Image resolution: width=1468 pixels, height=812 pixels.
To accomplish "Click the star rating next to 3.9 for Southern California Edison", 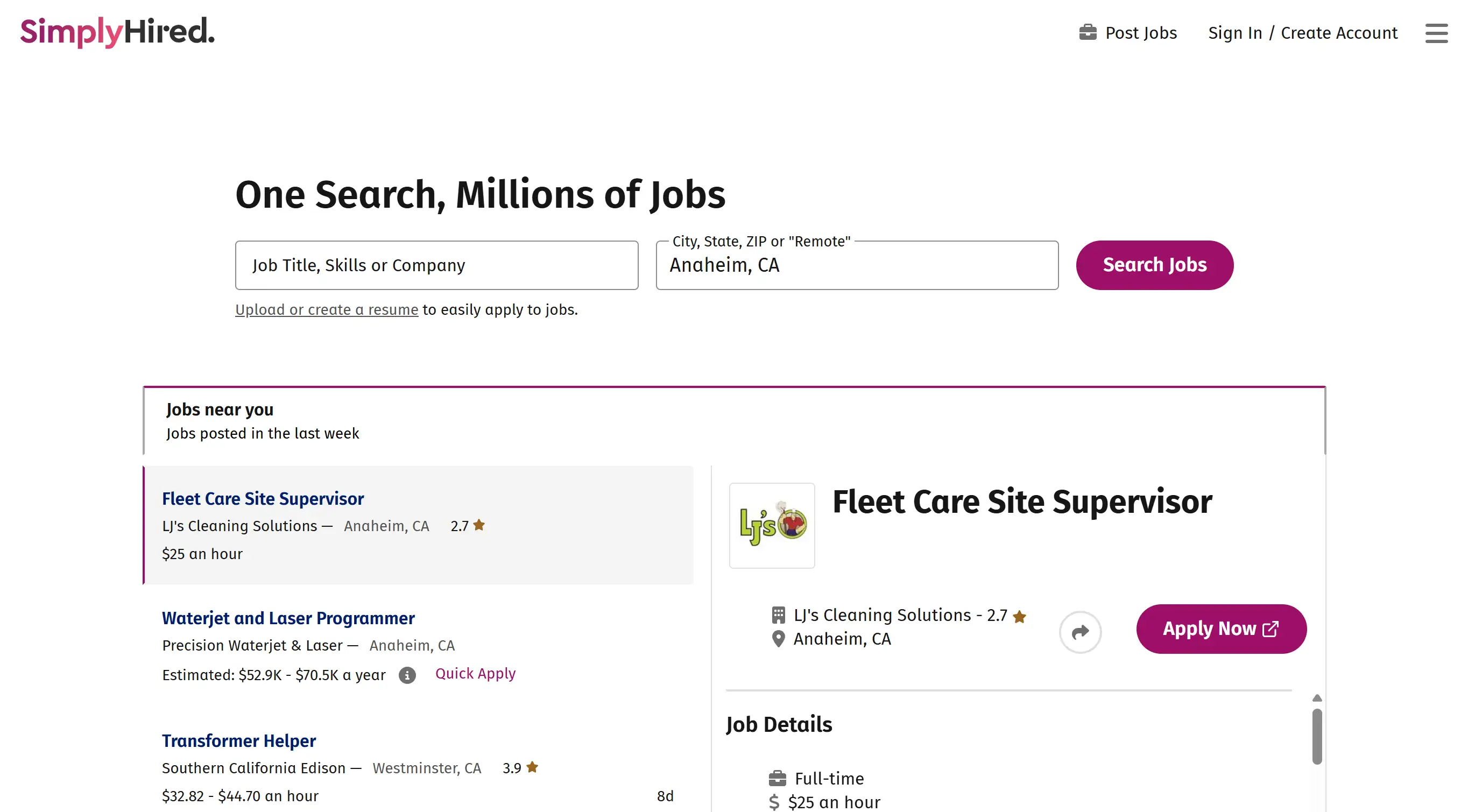I will tap(532, 767).
